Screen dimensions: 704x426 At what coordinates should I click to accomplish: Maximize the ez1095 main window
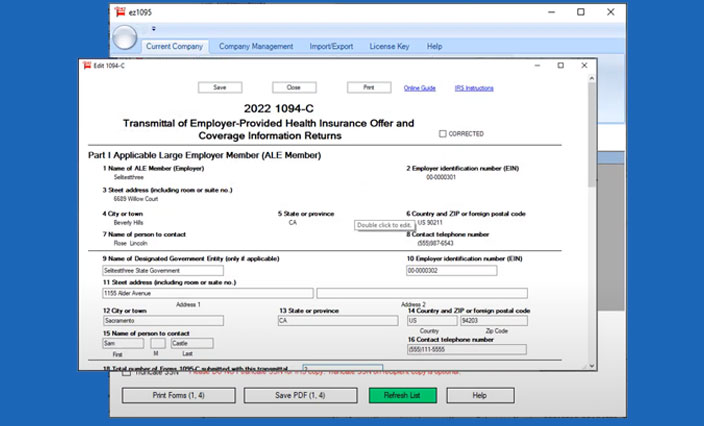(581, 12)
